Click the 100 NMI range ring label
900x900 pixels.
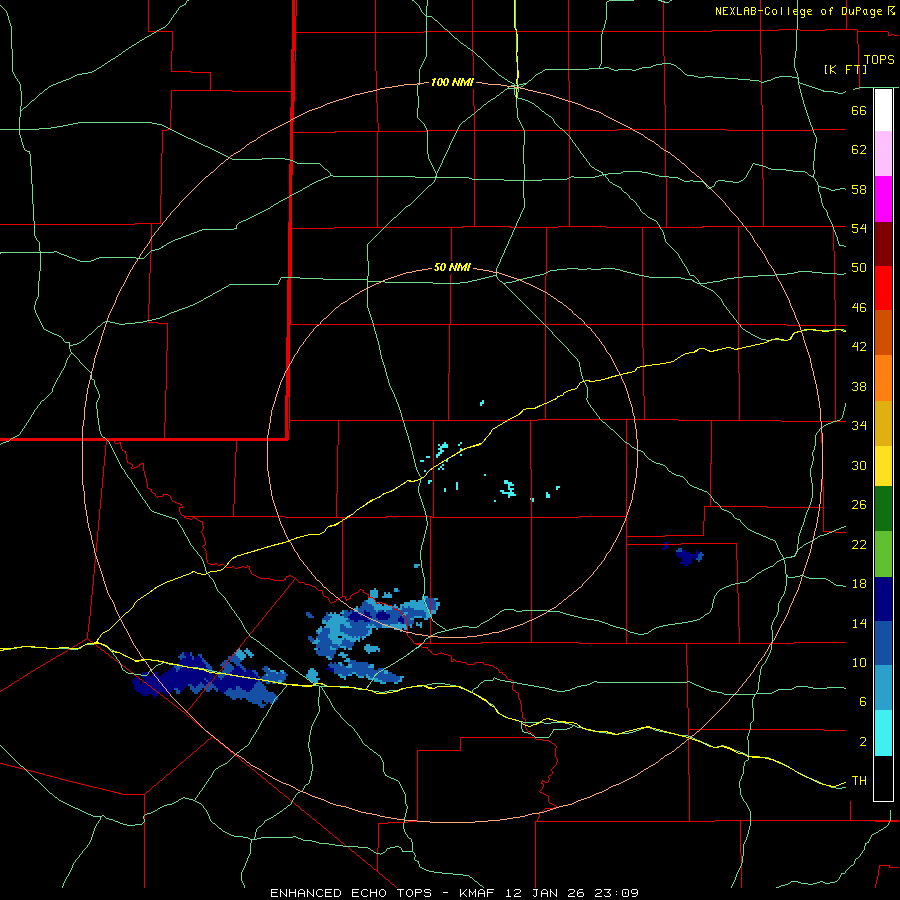click(452, 83)
